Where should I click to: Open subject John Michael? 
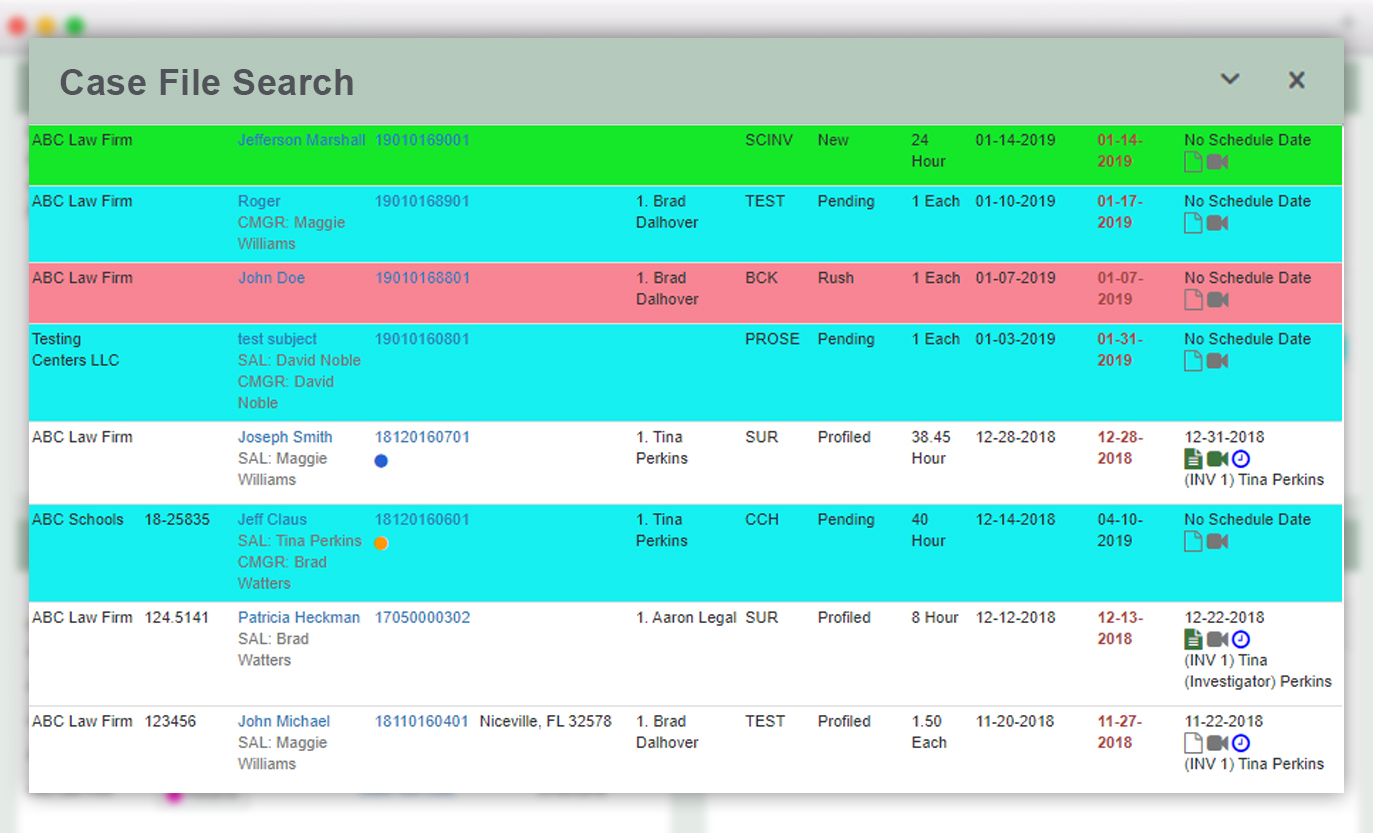point(284,721)
